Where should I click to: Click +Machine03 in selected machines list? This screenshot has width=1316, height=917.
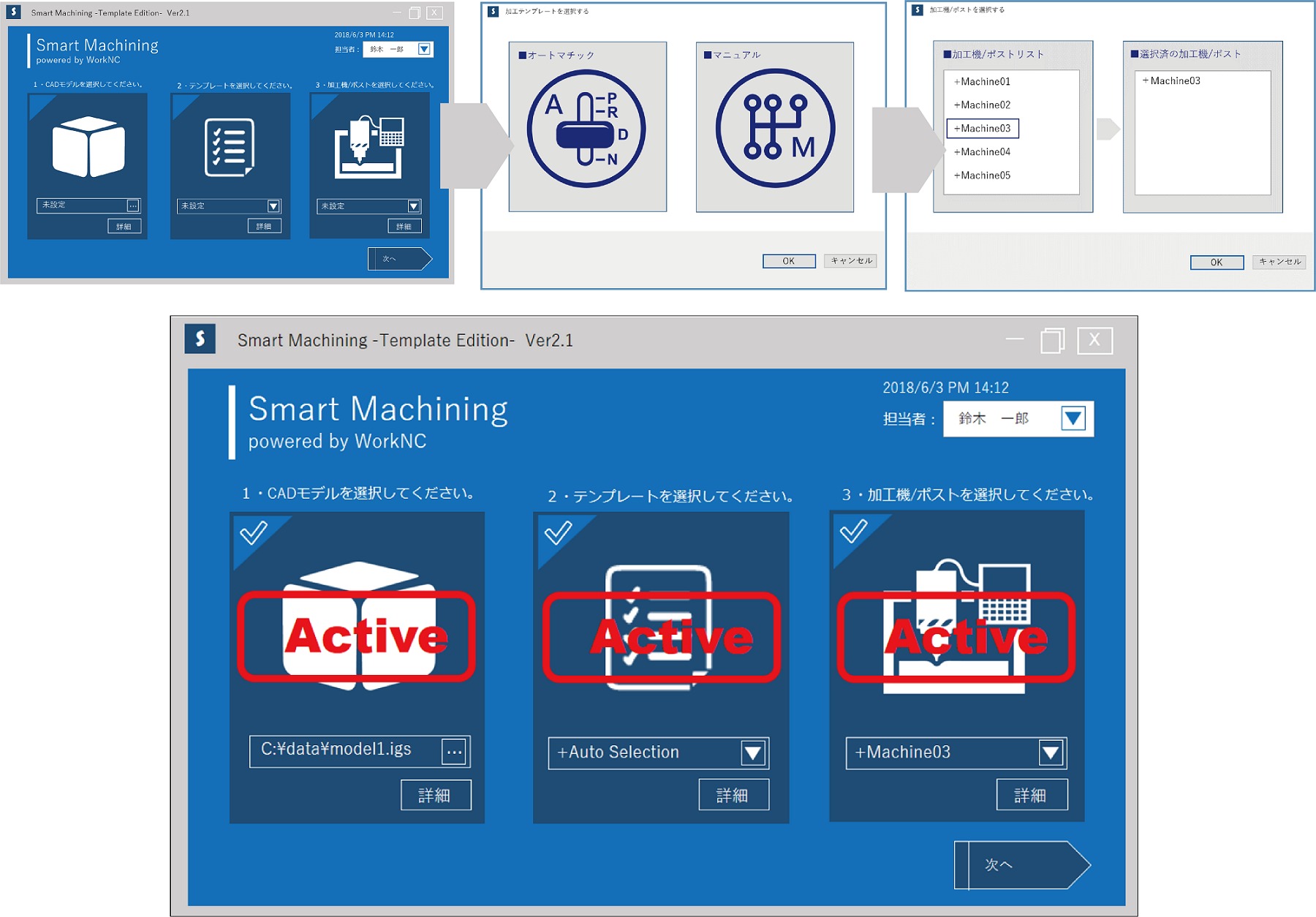[1171, 80]
